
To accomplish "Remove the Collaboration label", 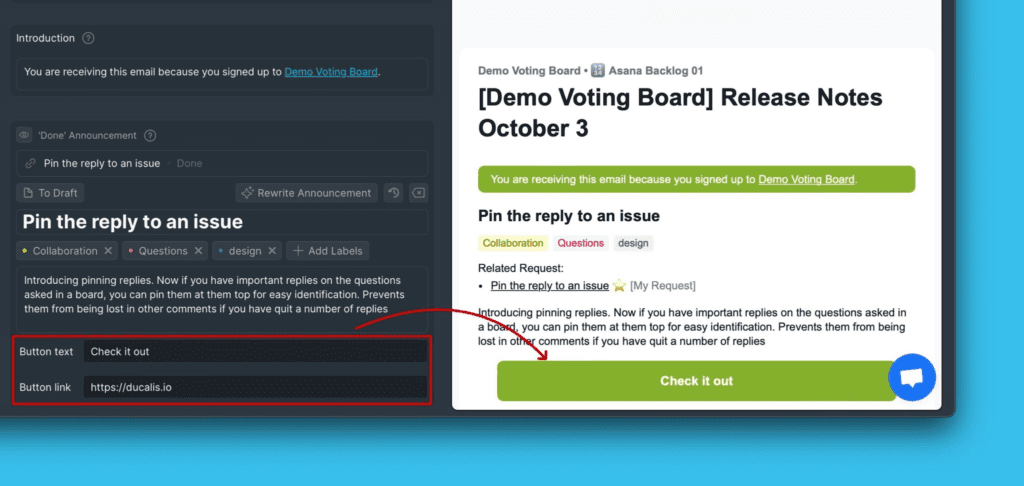I will [x=108, y=251].
